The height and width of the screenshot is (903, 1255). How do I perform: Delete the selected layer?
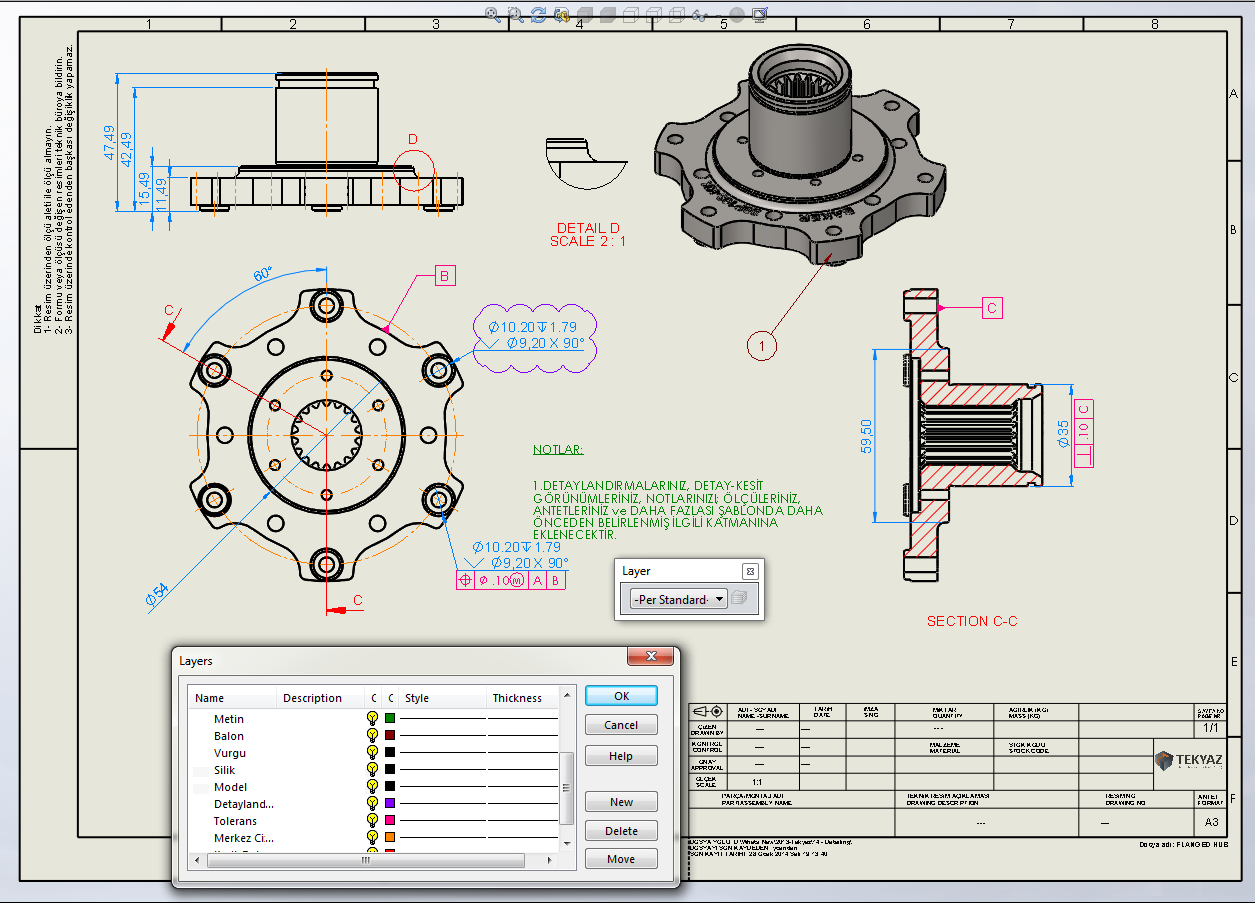[x=620, y=830]
